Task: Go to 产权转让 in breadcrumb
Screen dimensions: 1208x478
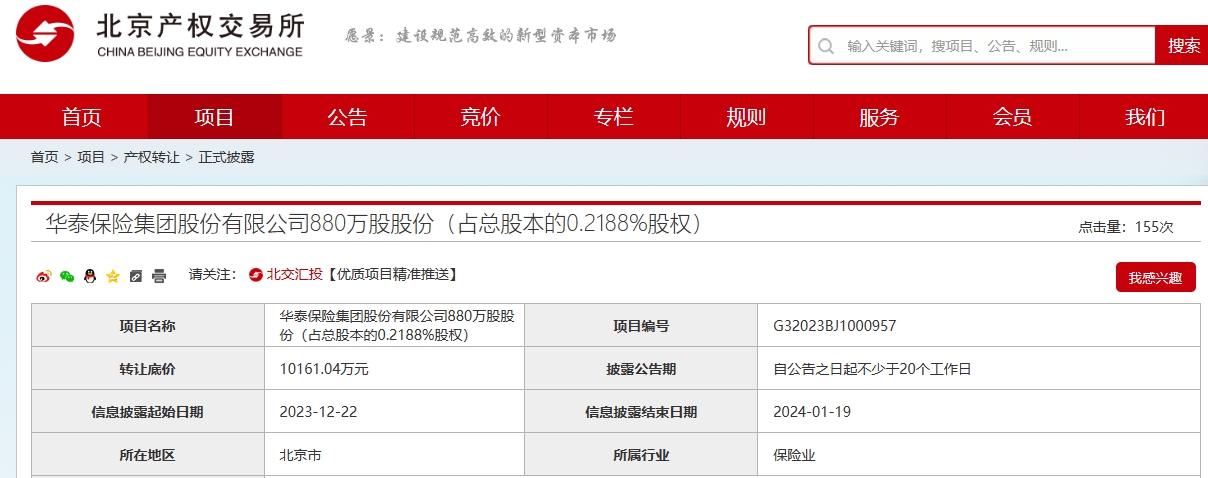Action: pos(152,157)
